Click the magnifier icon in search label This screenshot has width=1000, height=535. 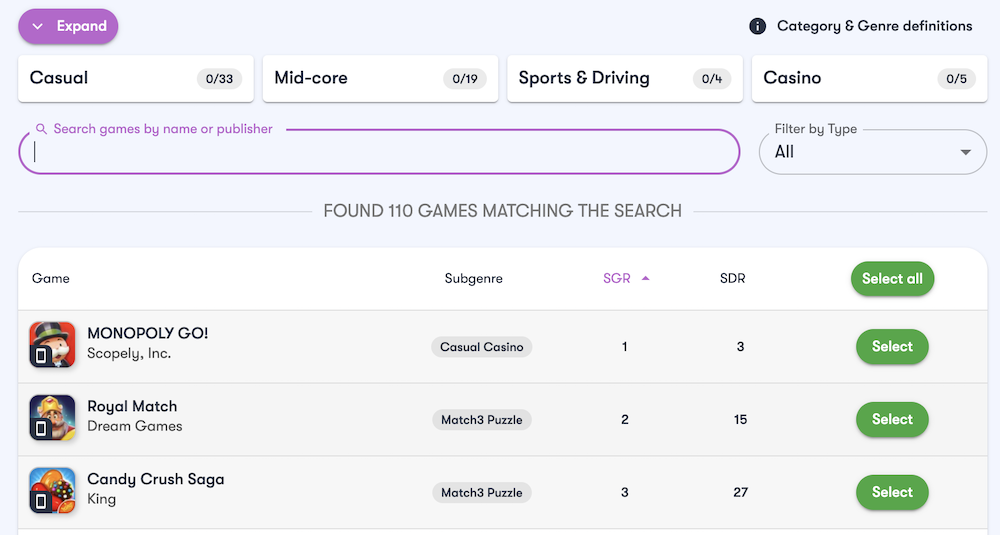(x=41, y=129)
